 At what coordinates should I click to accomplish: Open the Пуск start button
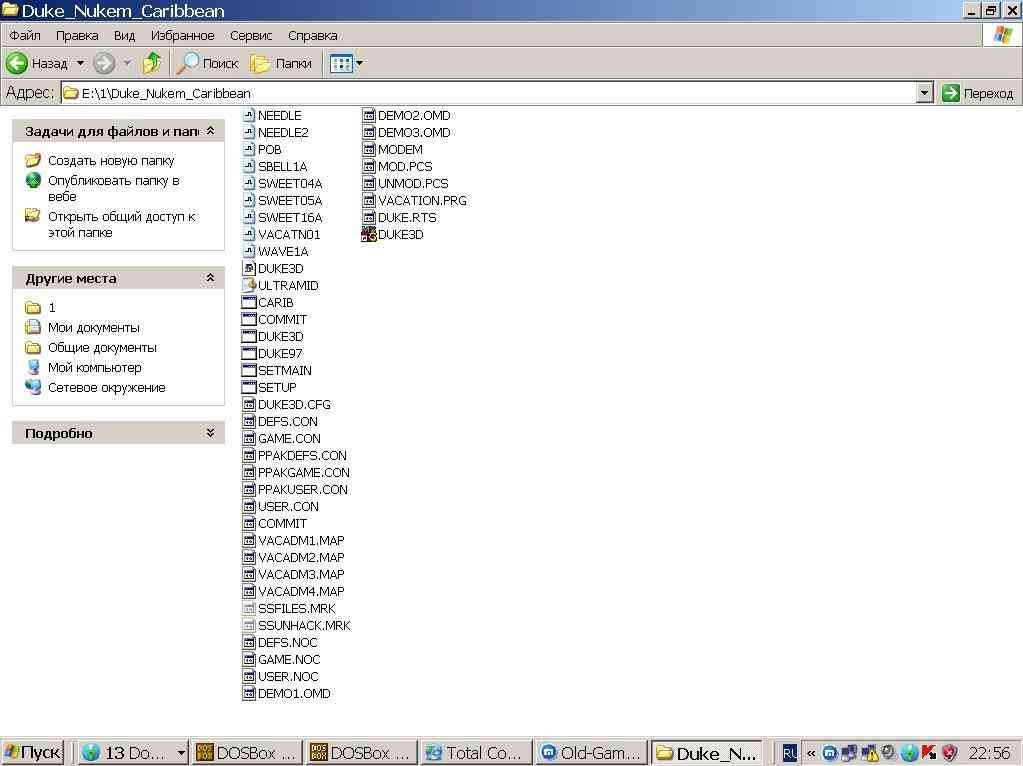pyautogui.click(x=32, y=753)
